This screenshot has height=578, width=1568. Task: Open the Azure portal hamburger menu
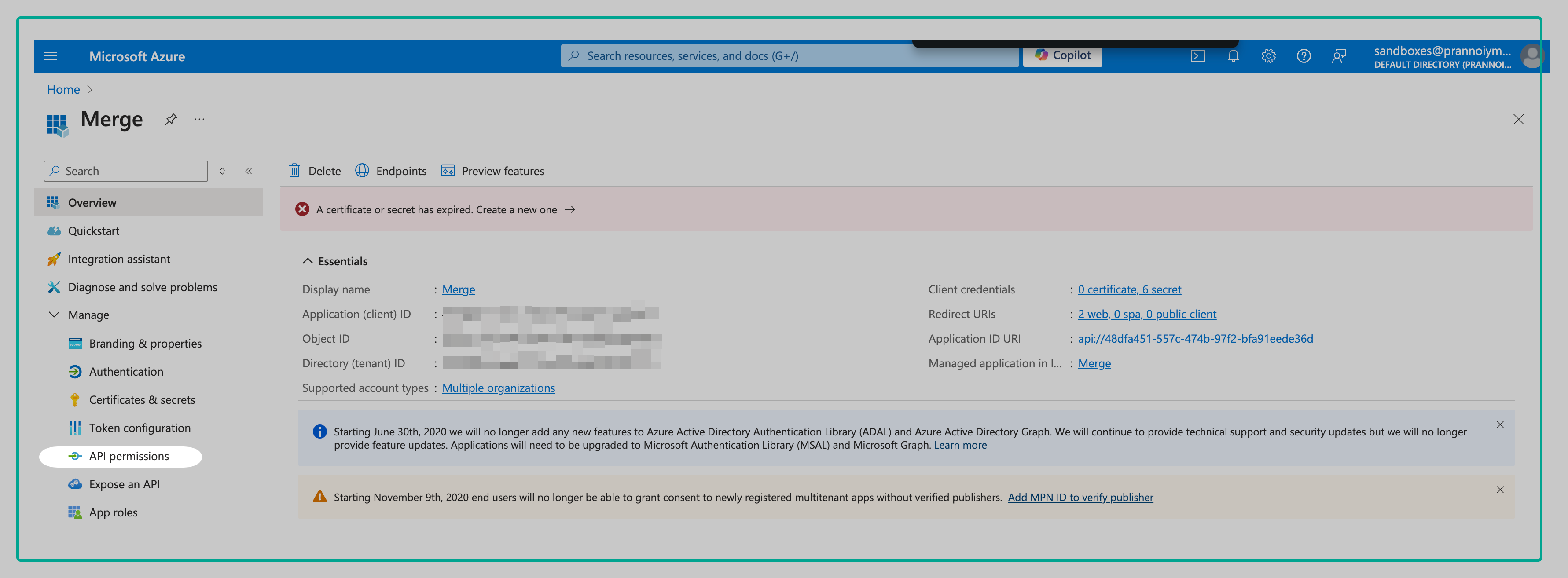(51, 56)
